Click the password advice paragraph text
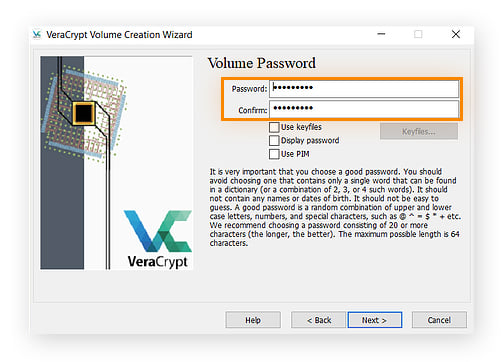 click(335, 207)
